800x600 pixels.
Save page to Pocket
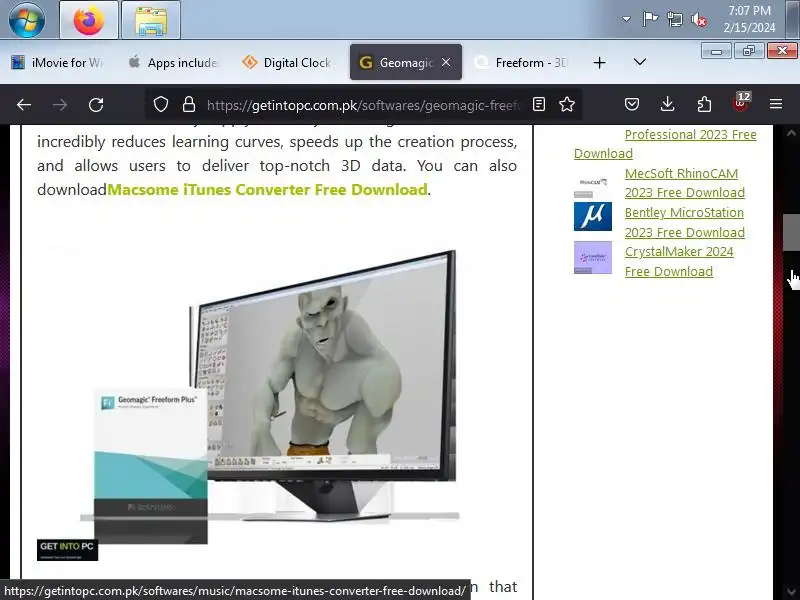[632, 105]
